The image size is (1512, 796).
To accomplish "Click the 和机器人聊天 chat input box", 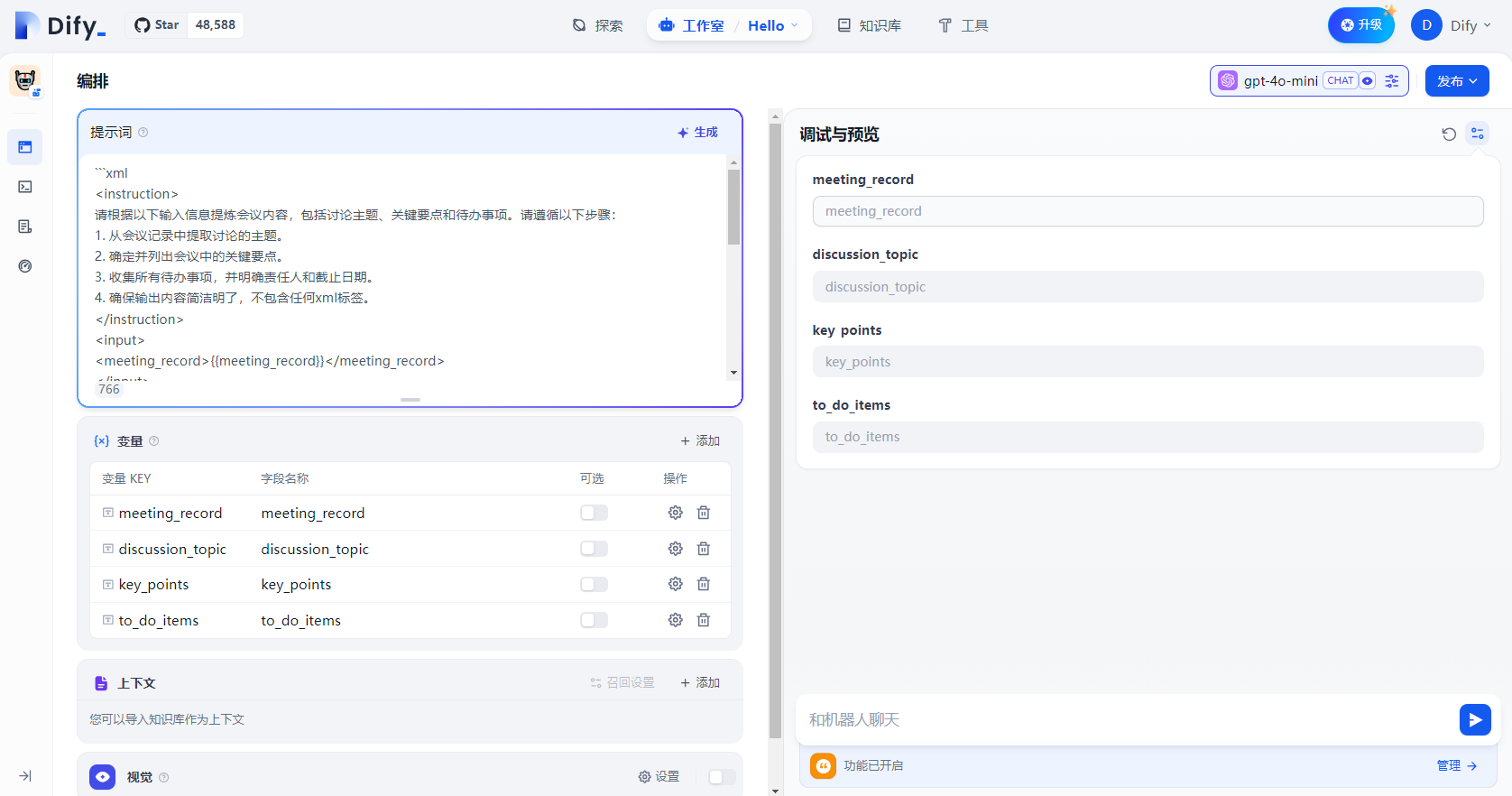I will [1128, 720].
